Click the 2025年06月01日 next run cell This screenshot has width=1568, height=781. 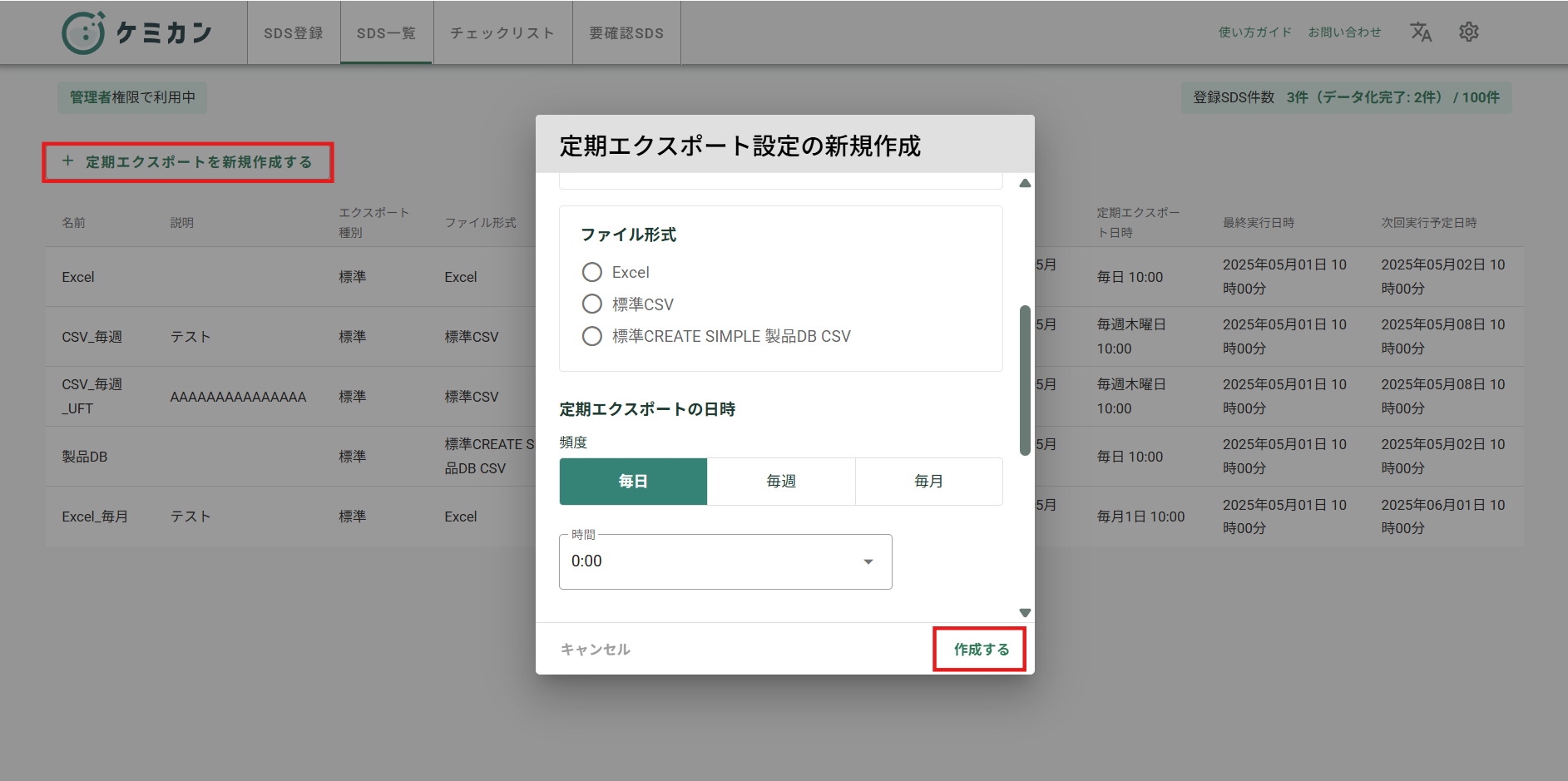click(1443, 517)
